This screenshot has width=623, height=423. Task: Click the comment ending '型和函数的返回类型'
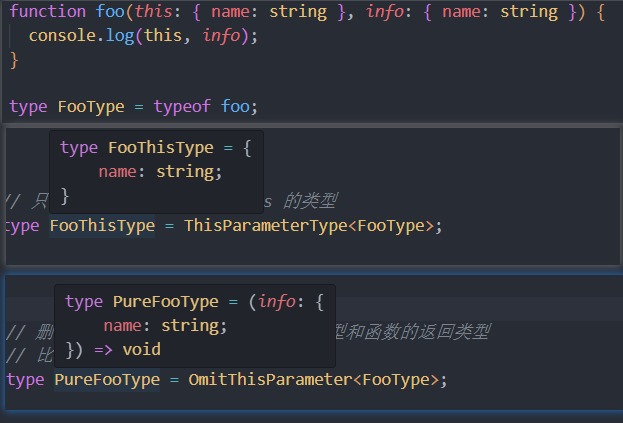[x=412, y=331]
